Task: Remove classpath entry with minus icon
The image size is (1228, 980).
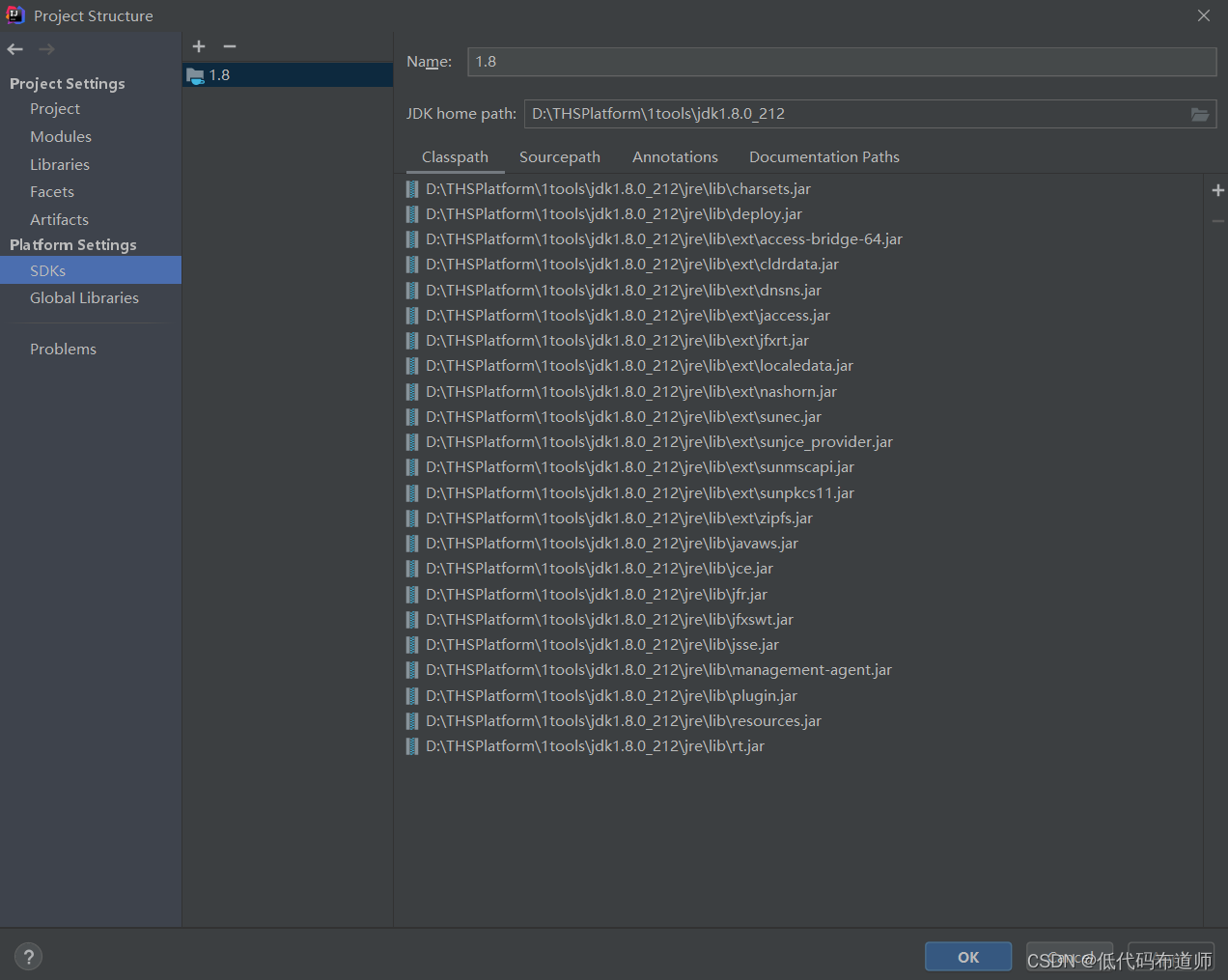Action: tap(1217, 221)
